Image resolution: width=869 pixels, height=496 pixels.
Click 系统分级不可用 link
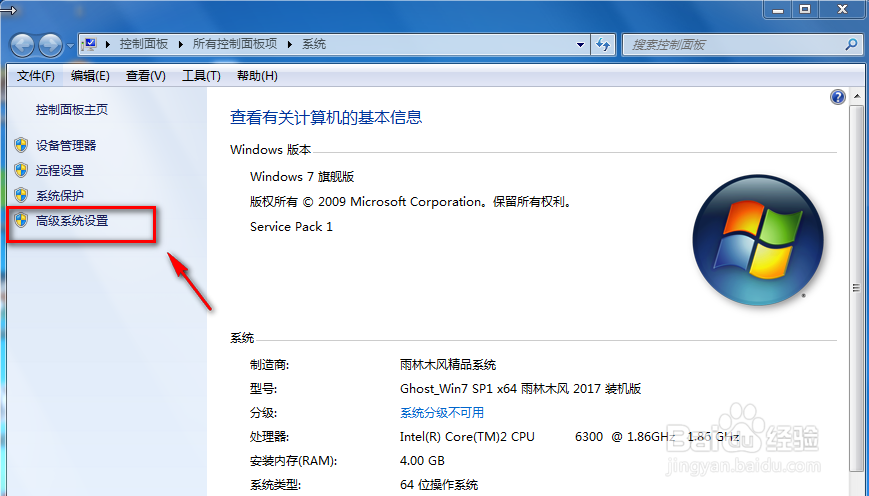[442, 413]
